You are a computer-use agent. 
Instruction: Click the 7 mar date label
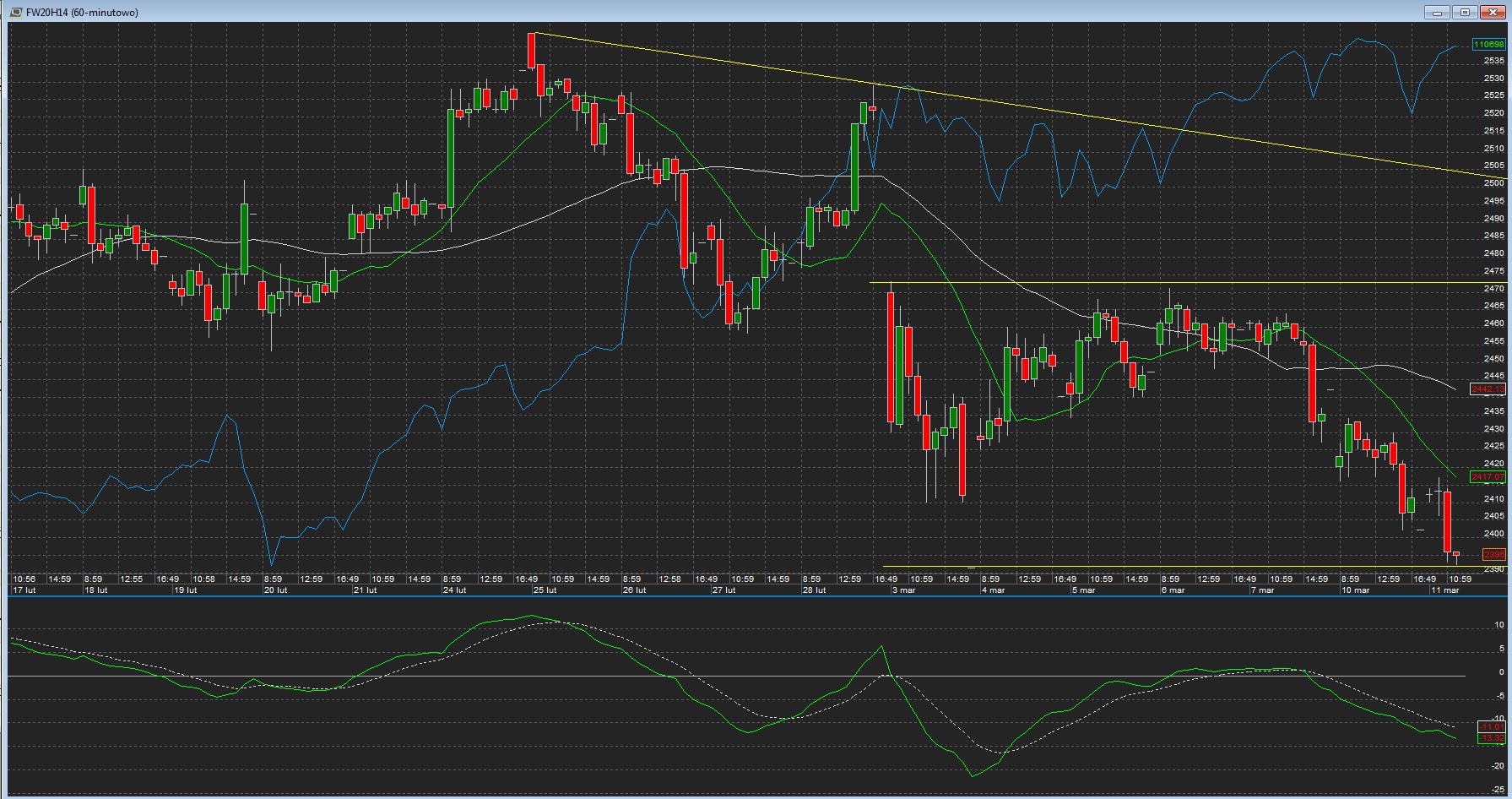1263,590
